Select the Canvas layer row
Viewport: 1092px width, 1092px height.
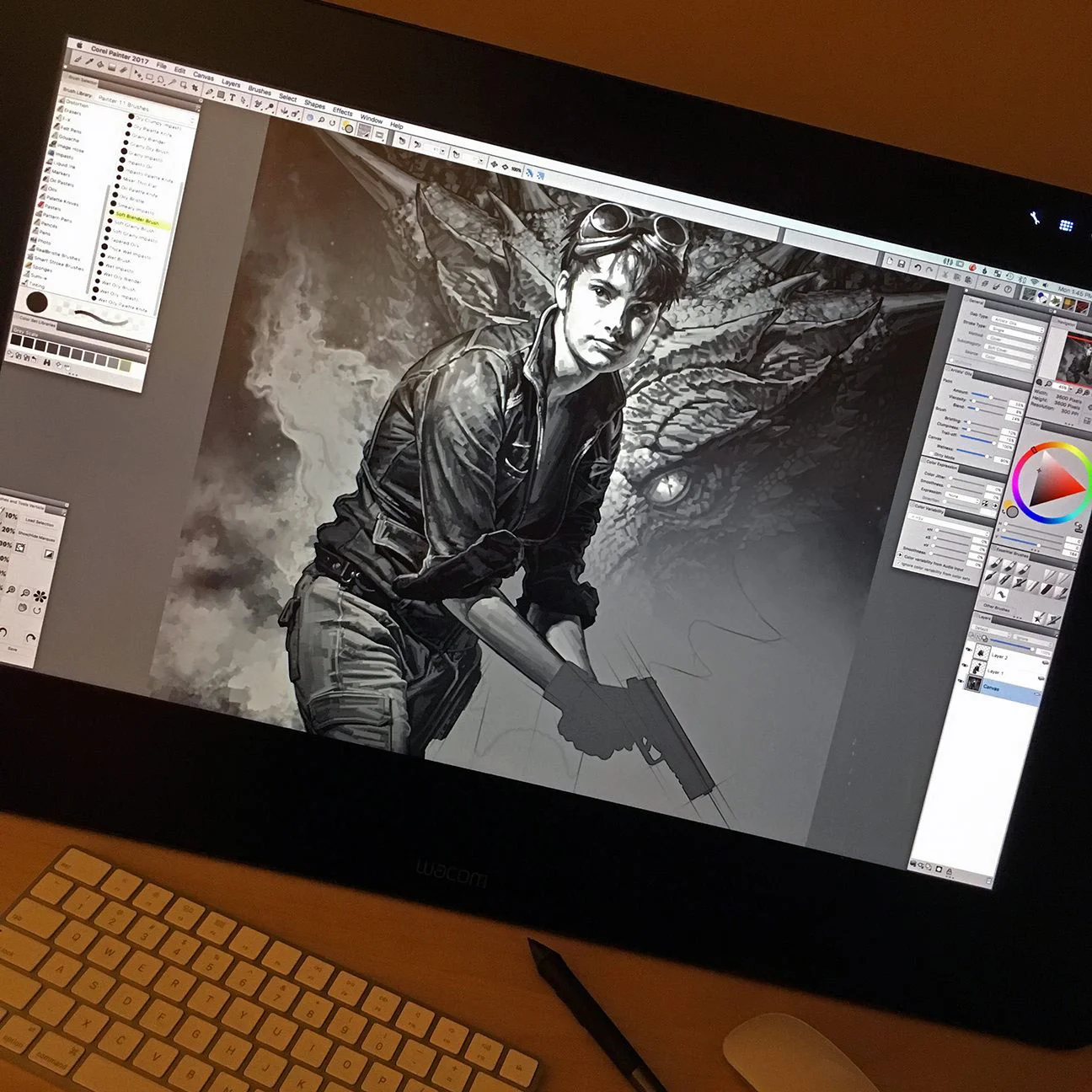point(1003,689)
